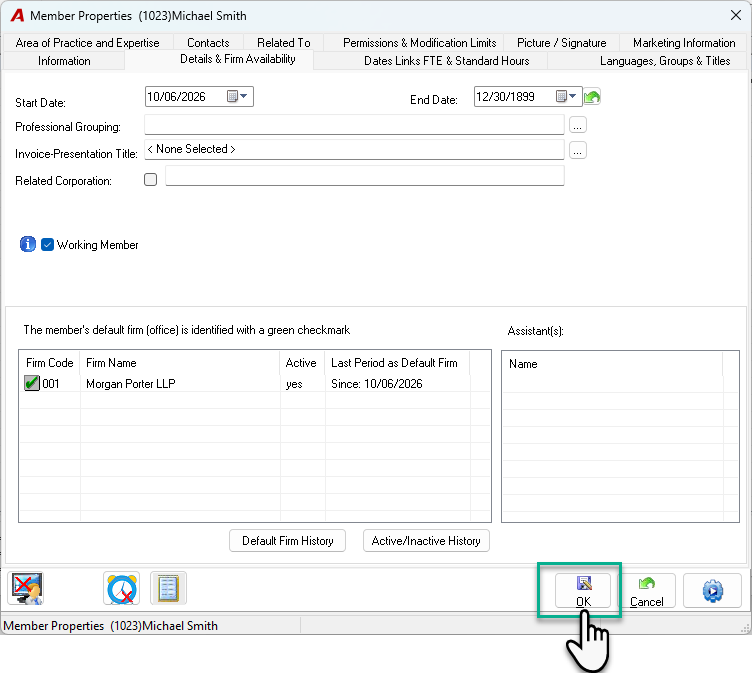Click the 'yes' Active cell

(303, 384)
